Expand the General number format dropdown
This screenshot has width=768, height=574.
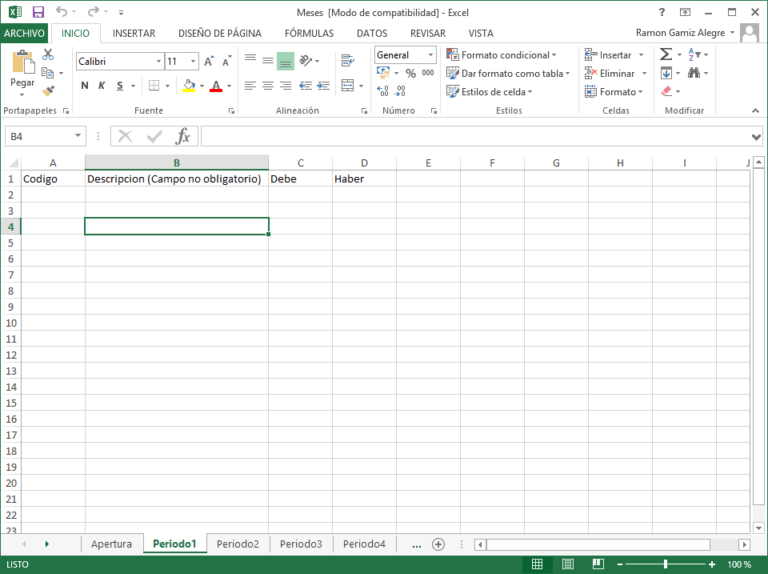[431, 55]
